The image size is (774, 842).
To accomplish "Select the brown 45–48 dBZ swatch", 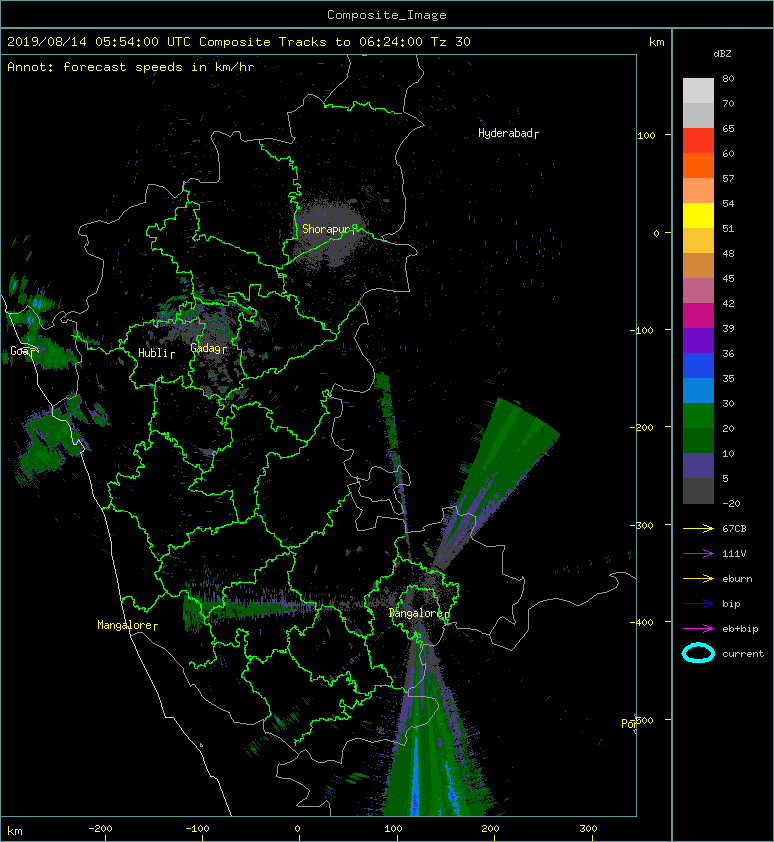I will click(x=698, y=266).
